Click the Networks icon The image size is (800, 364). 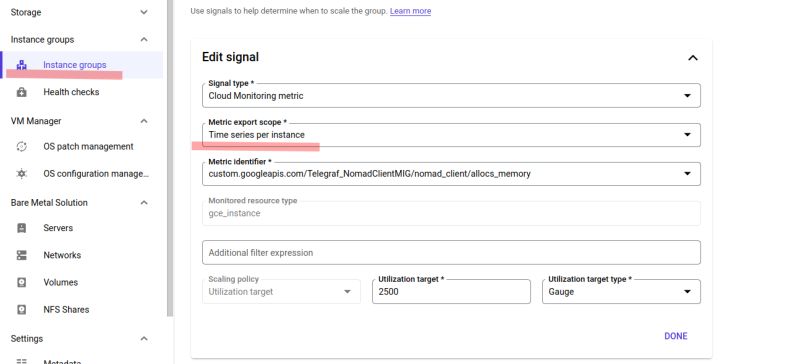pyautogui.click(x=21, y=255)
